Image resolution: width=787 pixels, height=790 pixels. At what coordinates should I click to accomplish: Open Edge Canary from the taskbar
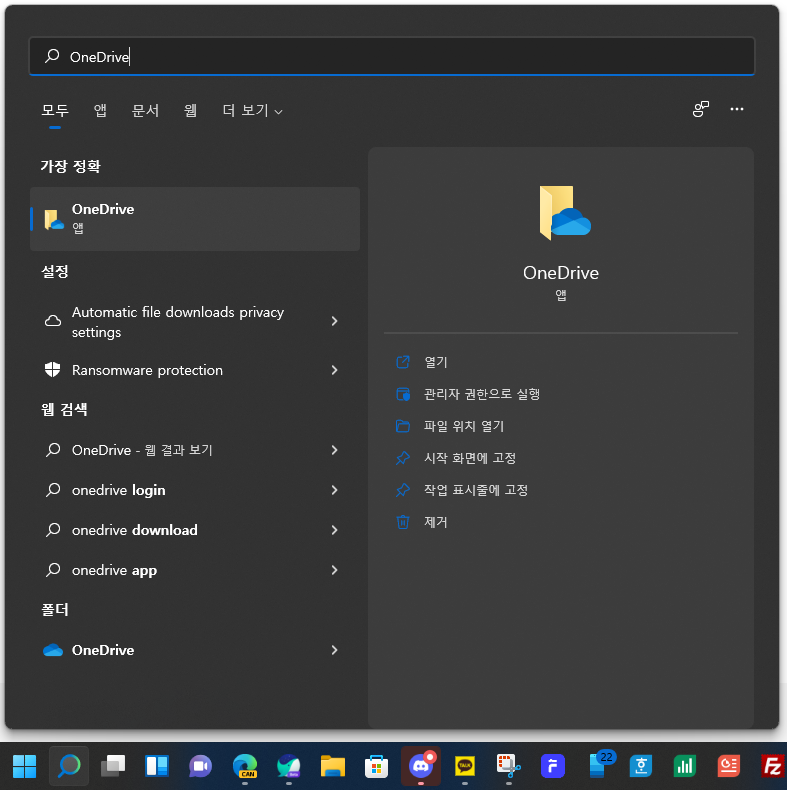pos(245,766)
